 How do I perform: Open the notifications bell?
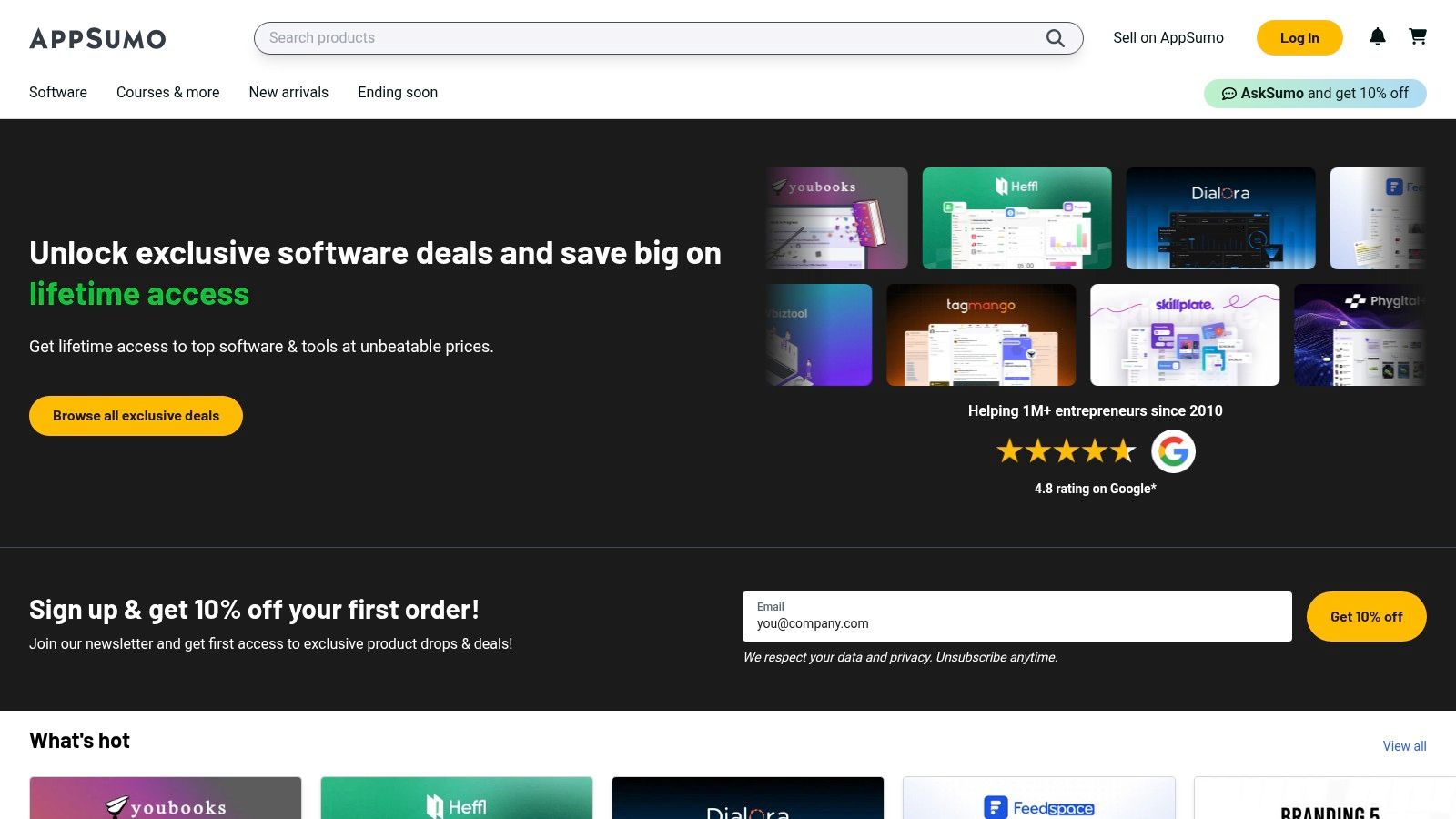click(1378, 36)
